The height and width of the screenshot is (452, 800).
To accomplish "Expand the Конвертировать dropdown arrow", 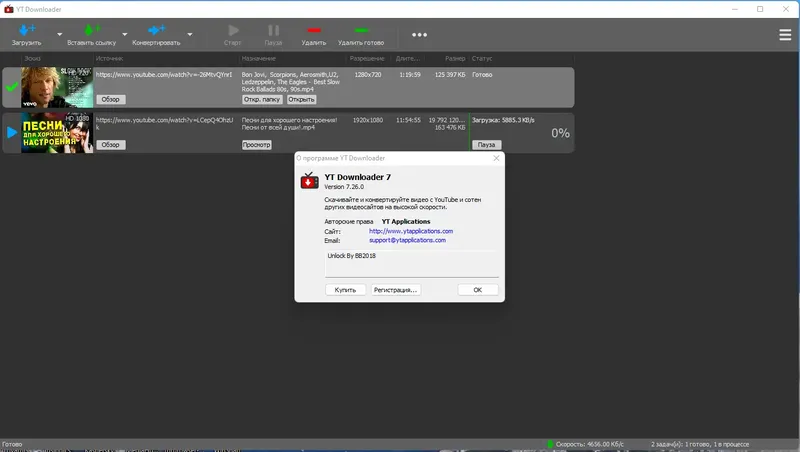I will coord(190,35).
